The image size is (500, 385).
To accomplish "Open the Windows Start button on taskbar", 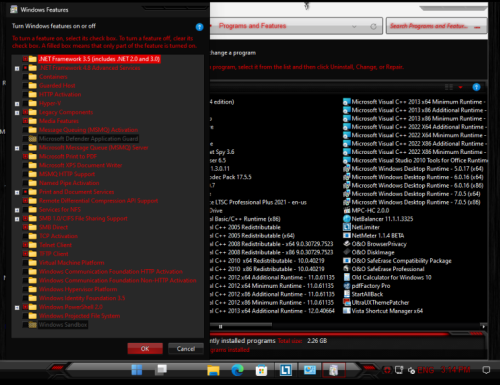I will (x=137, y=370).
